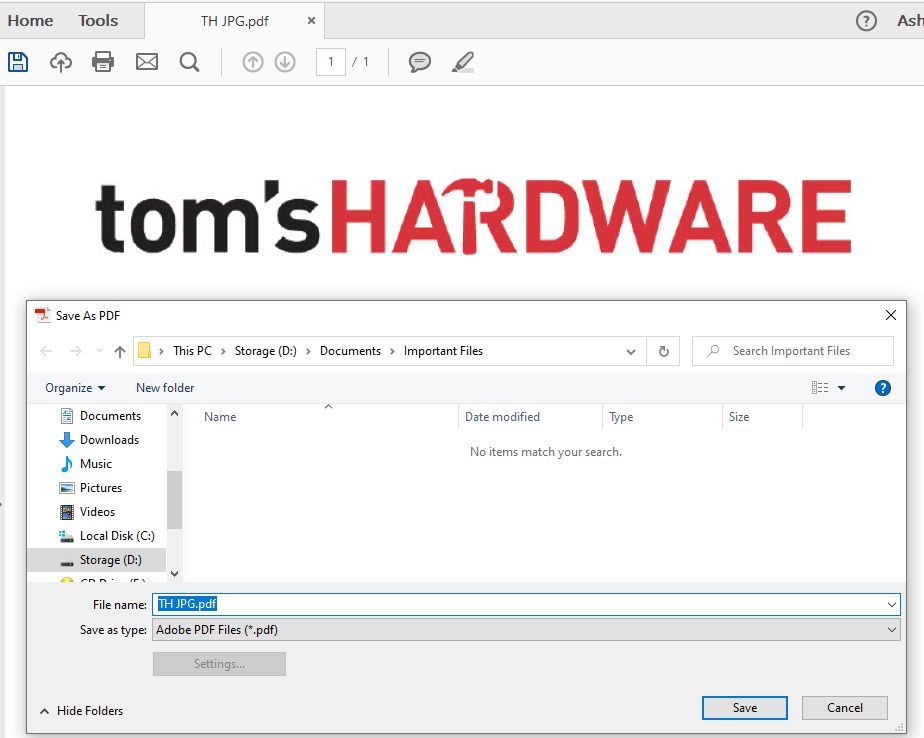Viewport: 924px width, 738px height.
Task: Cancel the Save As dialog
Action: [x=845, y=707]
